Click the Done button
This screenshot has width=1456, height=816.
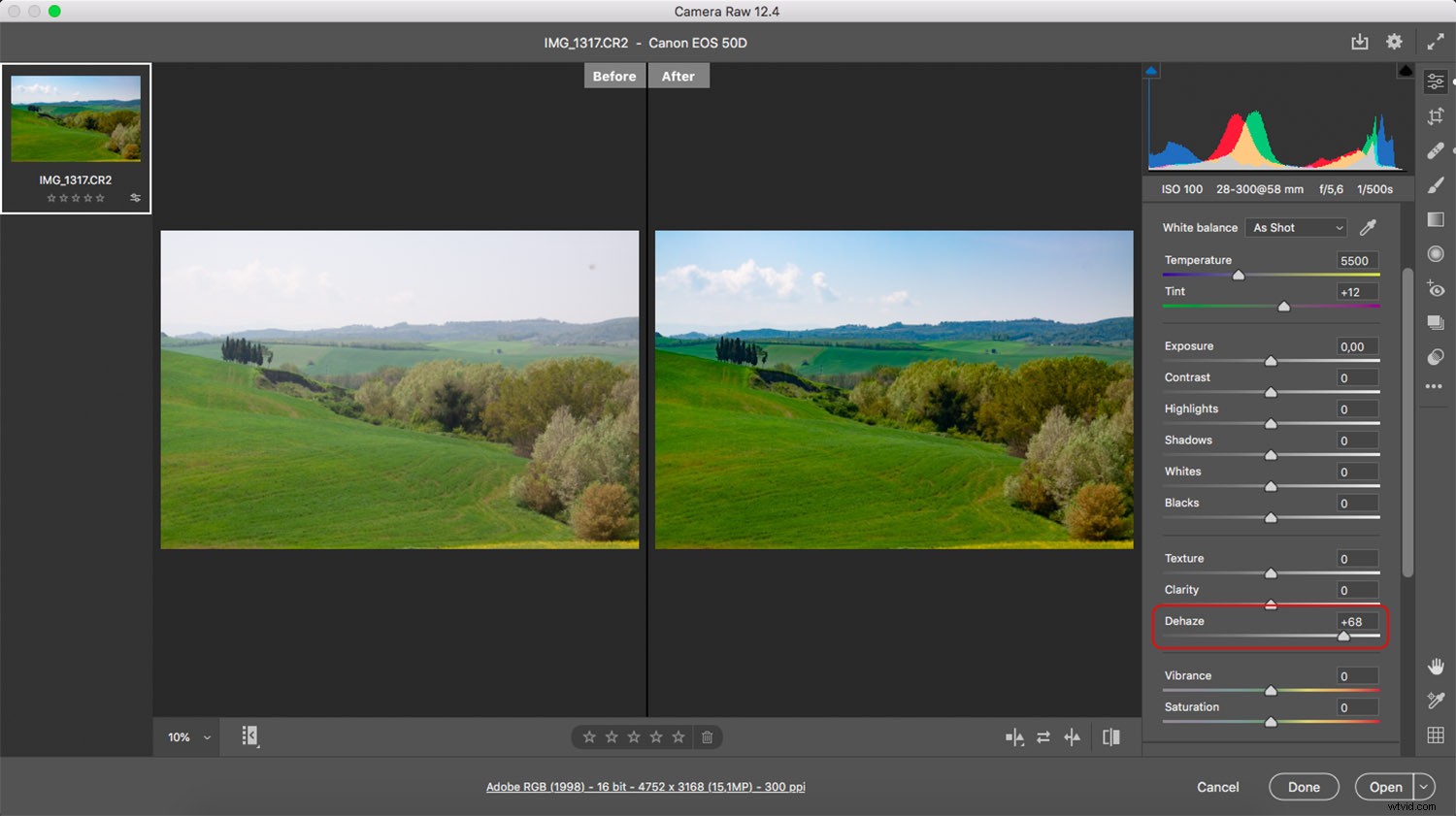pyautogui.click(x=1304, y=787)
